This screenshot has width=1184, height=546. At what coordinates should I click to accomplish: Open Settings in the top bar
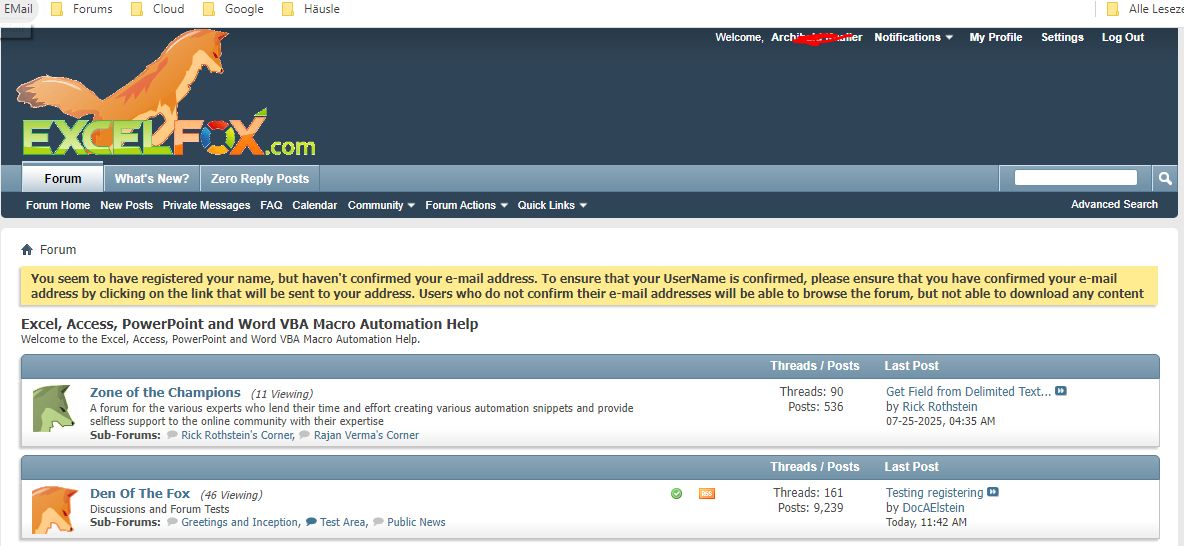[x=1062, y=37]
